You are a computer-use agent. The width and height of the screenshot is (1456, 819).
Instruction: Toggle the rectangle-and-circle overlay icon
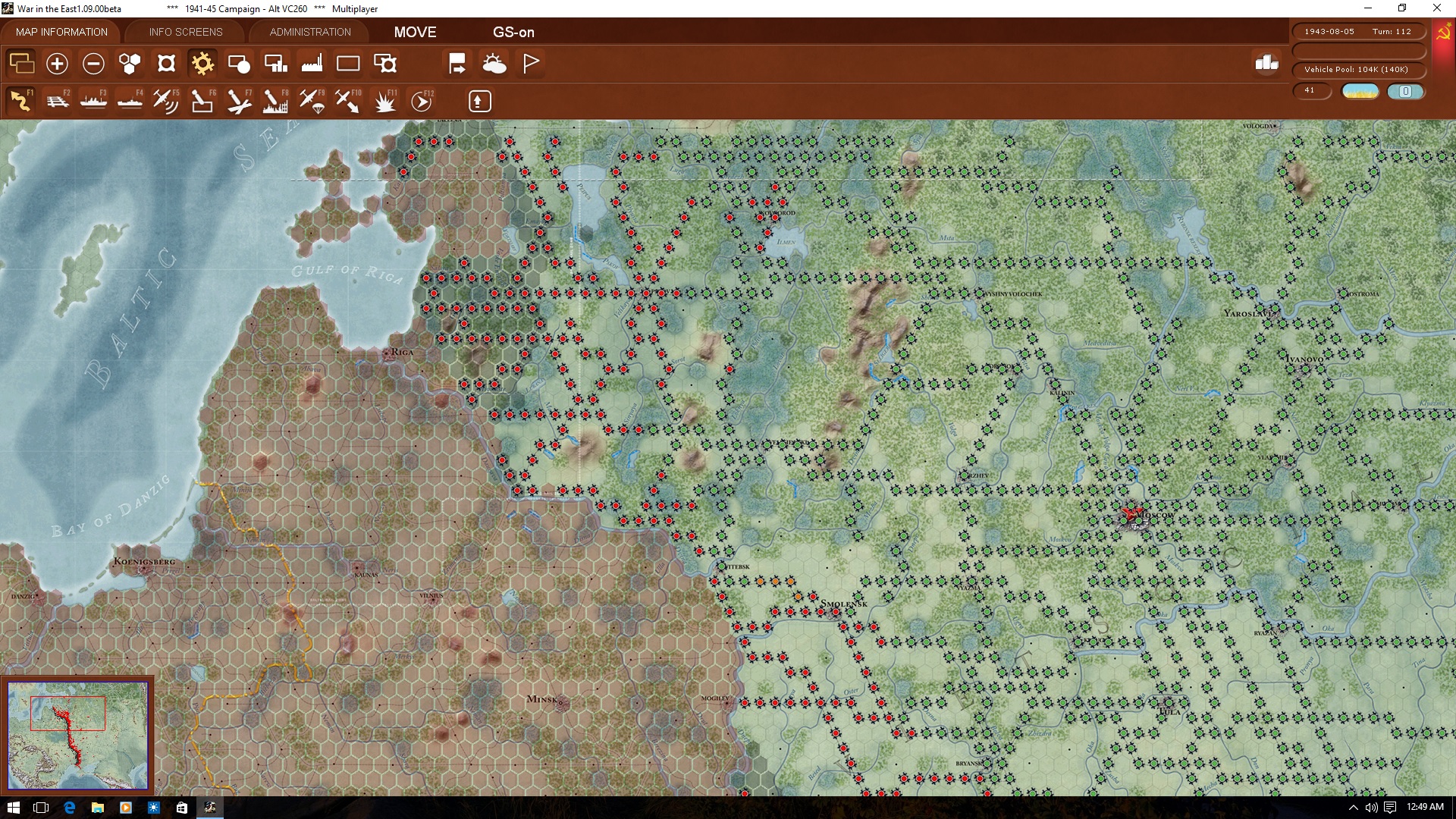239,64
